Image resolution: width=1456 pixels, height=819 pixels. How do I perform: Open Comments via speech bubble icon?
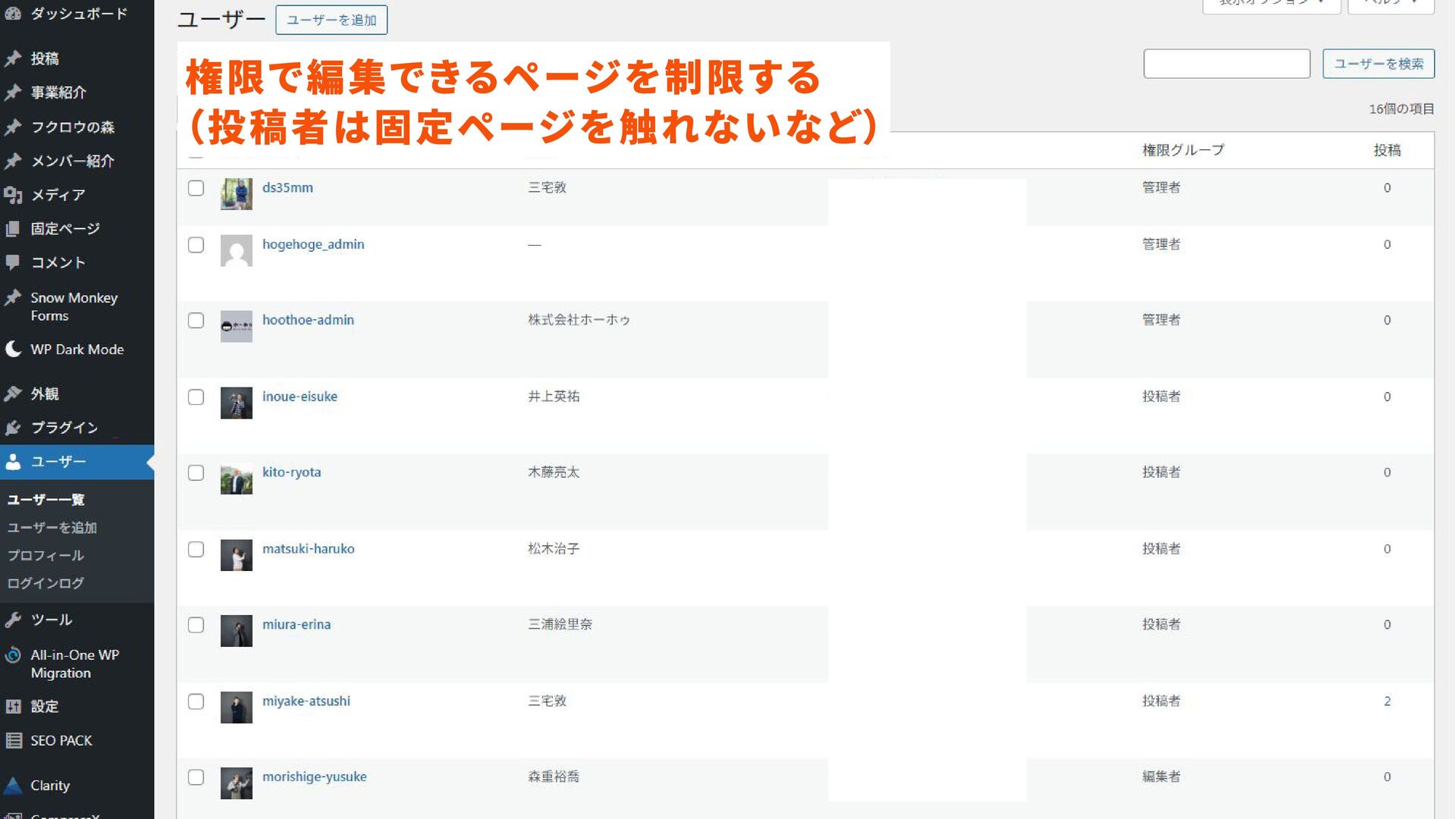13,262
